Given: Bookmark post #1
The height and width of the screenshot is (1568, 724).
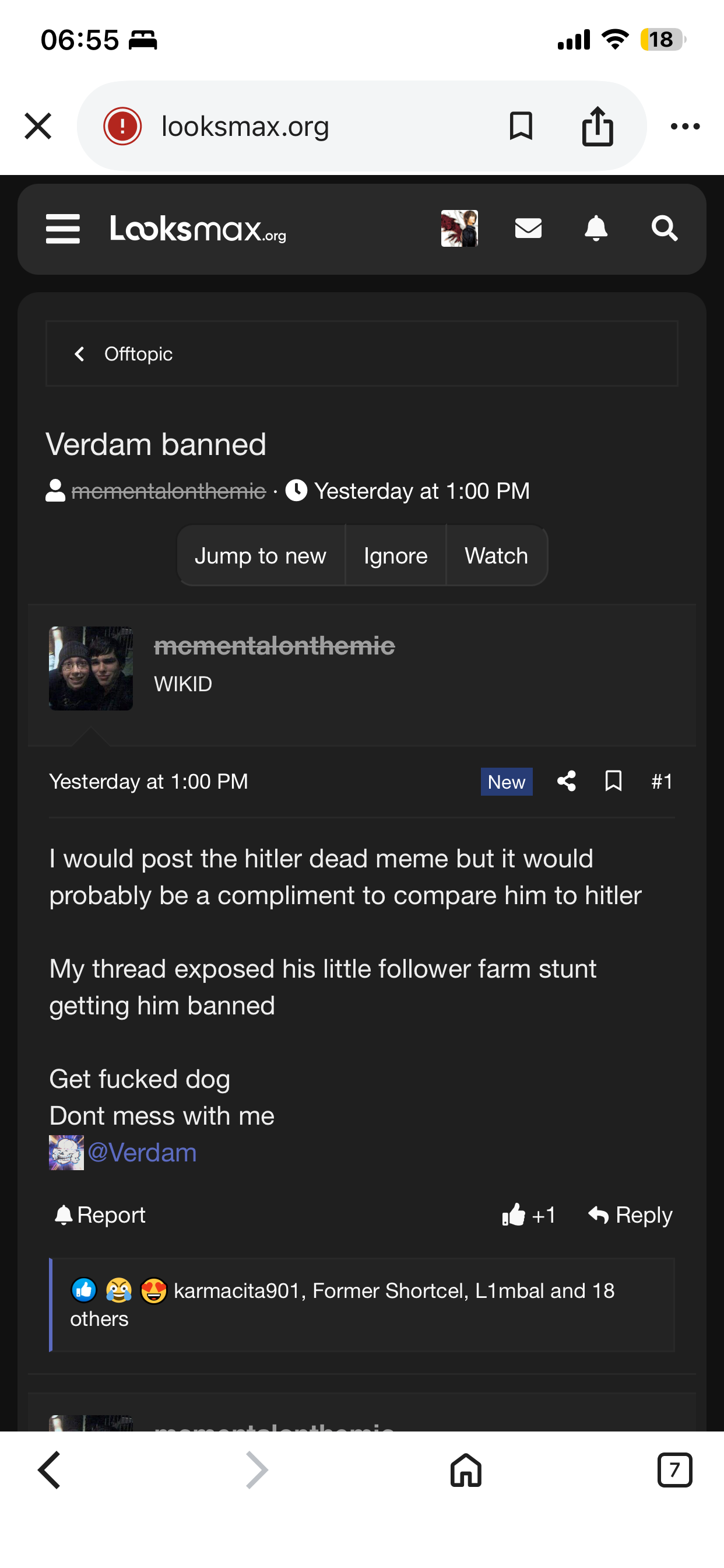Looking at the screenshot, I should point(613,781).
